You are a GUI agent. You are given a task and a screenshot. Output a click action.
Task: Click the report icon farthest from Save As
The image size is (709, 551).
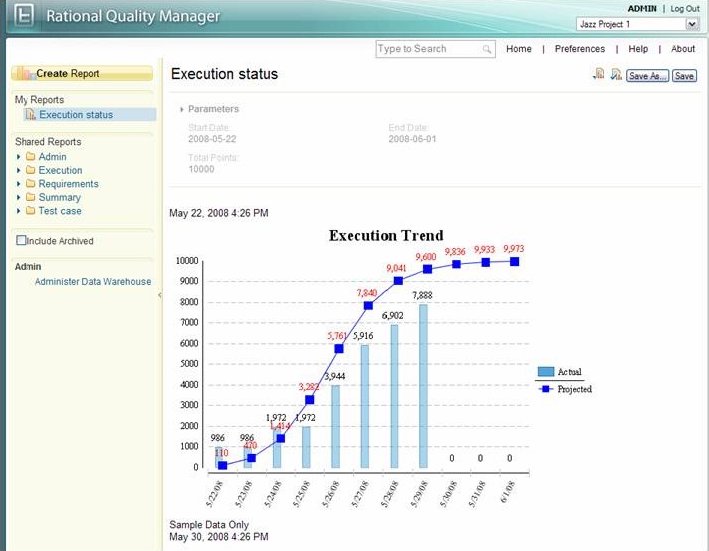(x=598, y=75)
